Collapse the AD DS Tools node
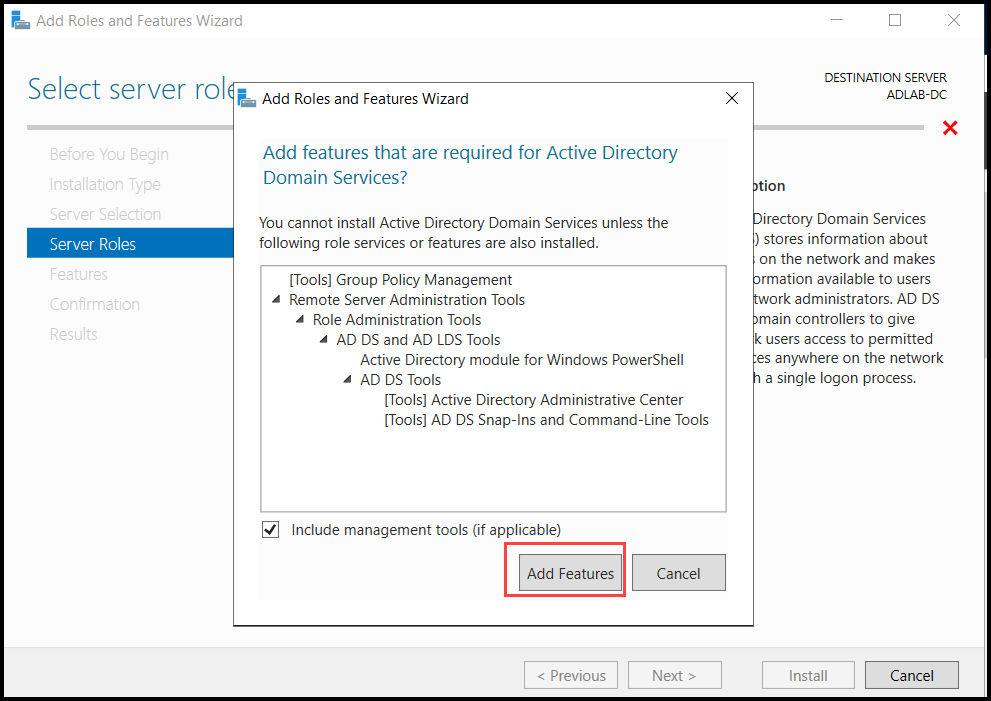 (348, 380)
